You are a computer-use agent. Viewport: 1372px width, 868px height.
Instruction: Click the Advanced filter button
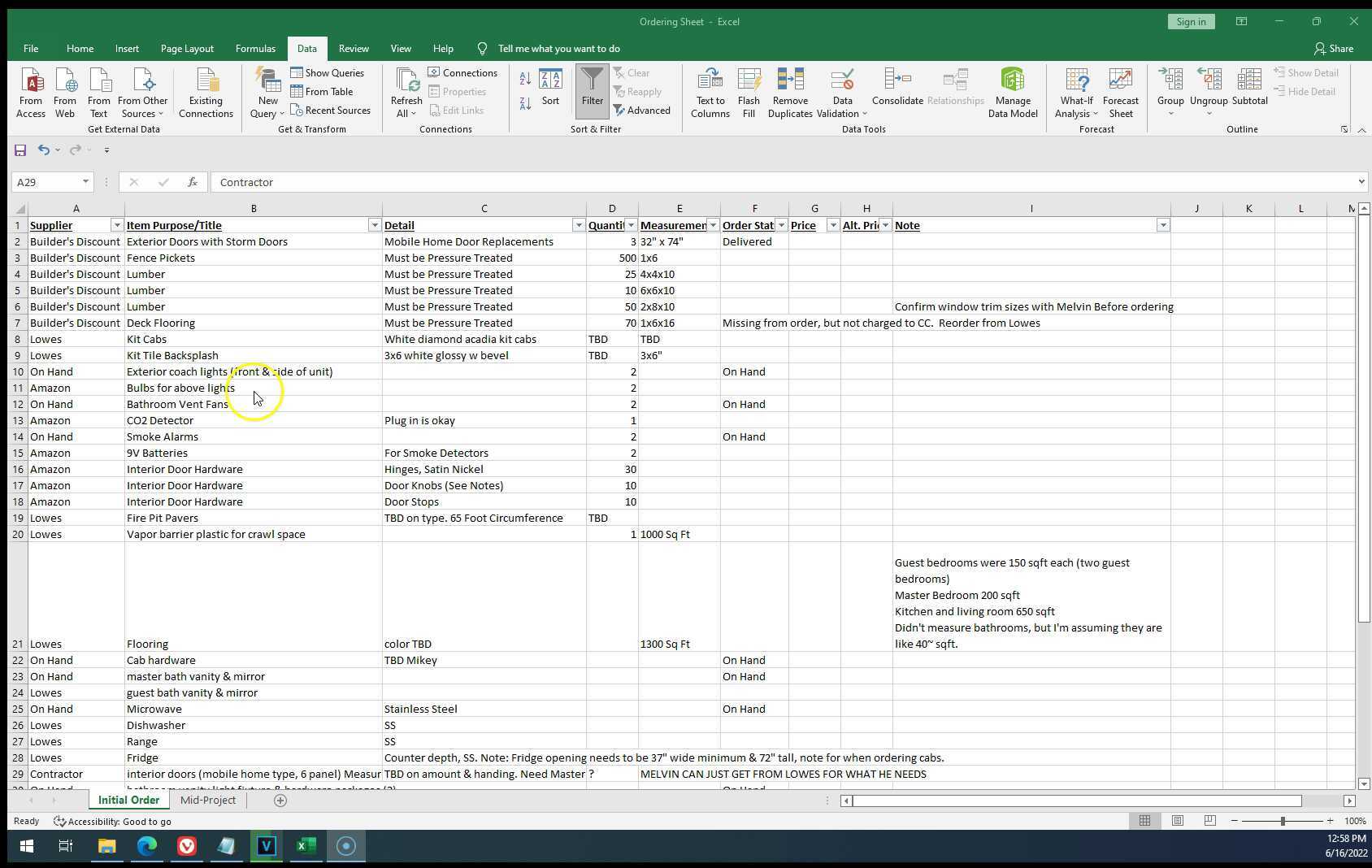click(641, 111)
